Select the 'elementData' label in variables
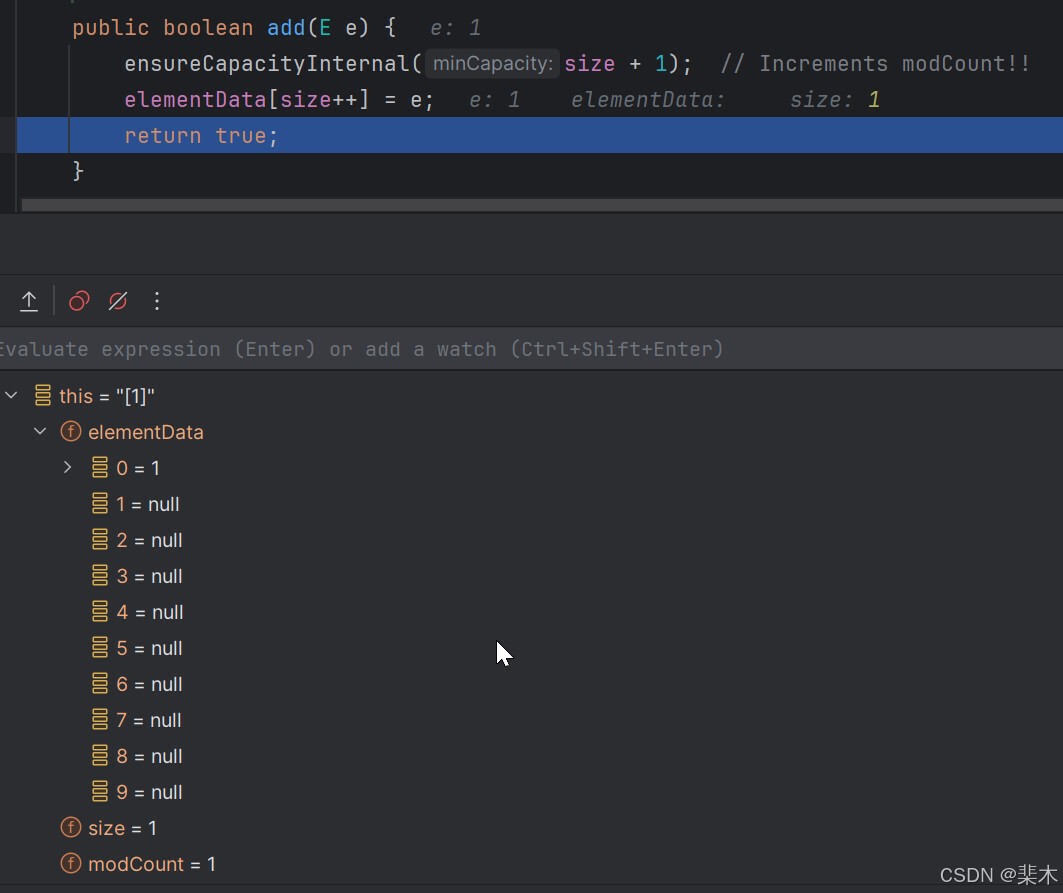 [x=146, y=432]
